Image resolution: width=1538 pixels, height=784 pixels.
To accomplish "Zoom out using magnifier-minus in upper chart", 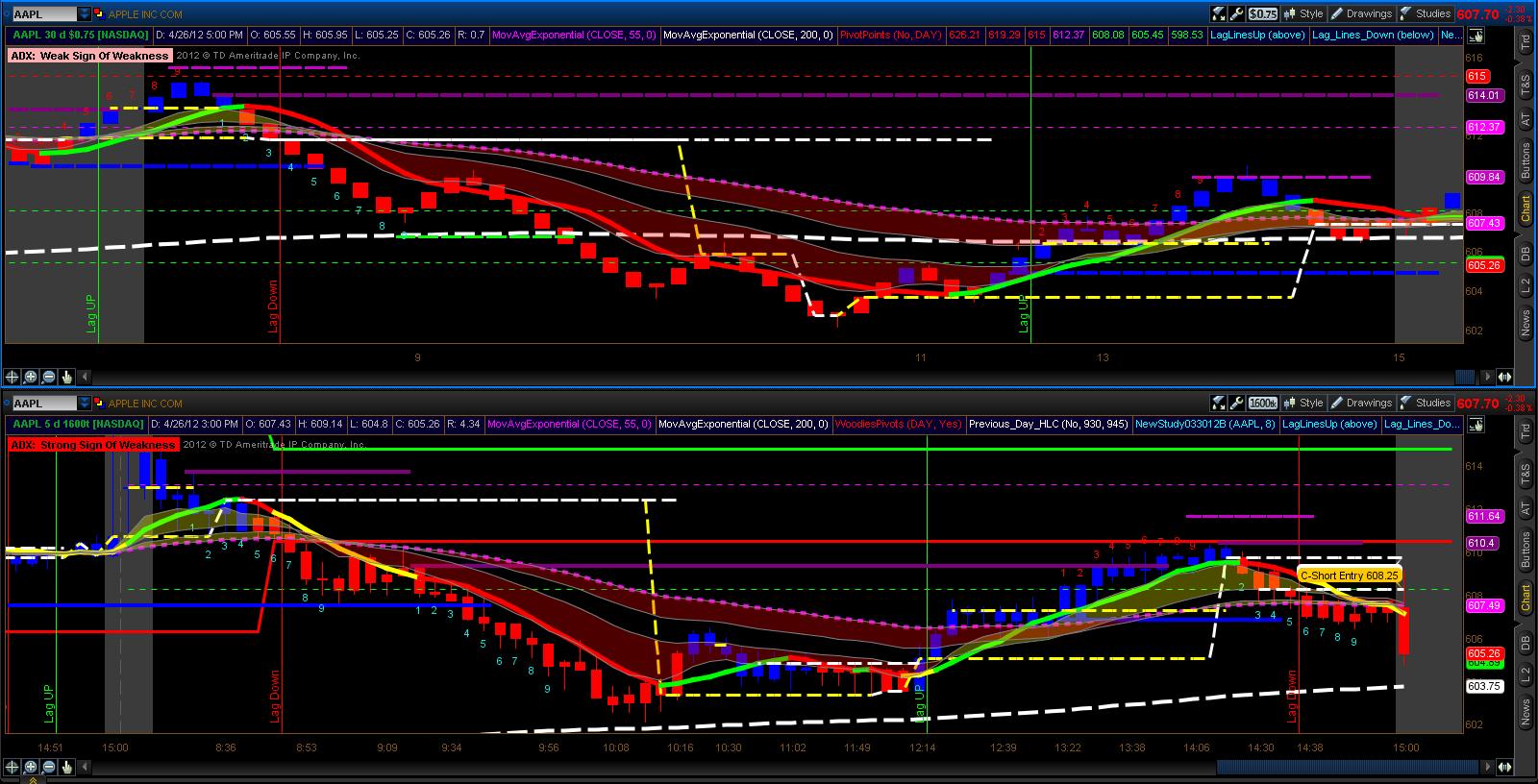I will click(x=48, y=378).
